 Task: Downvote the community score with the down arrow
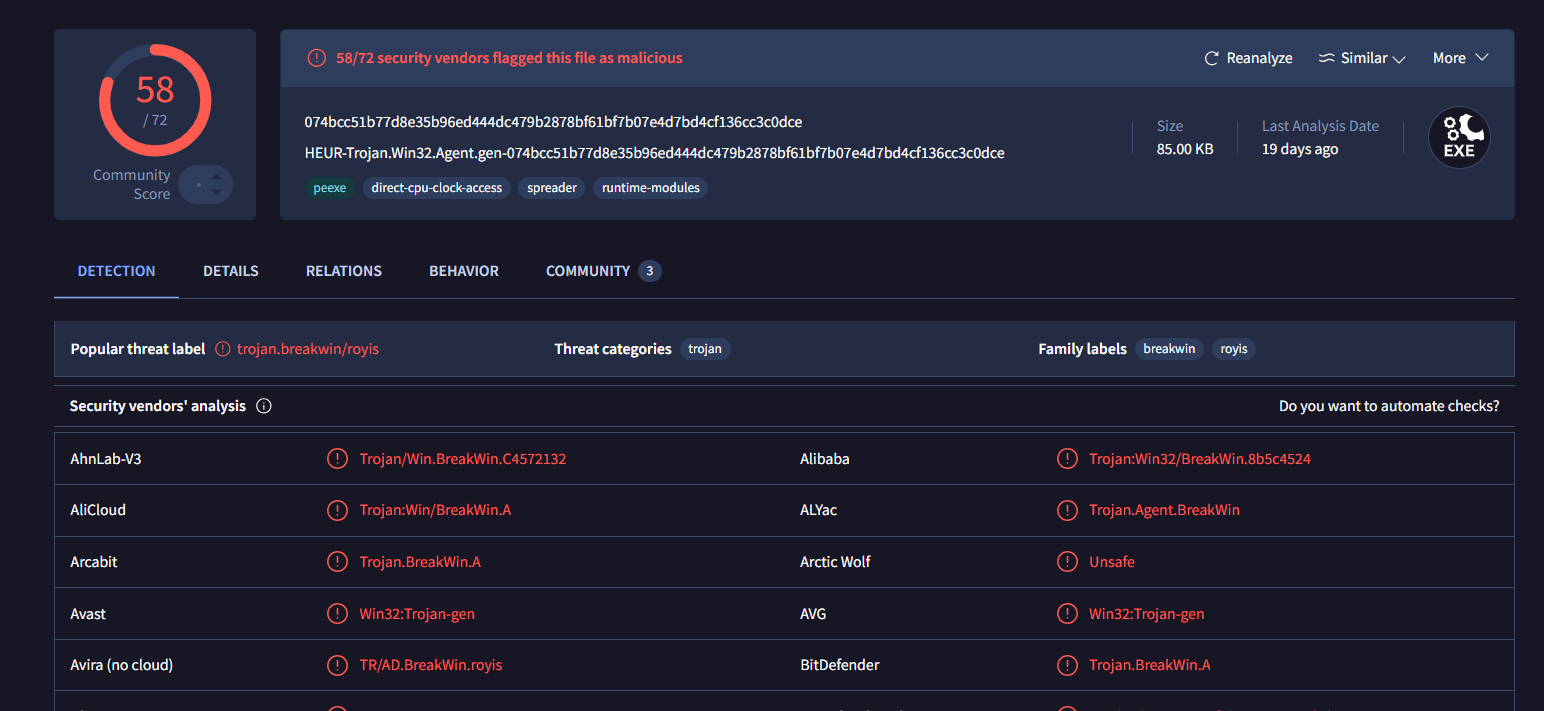[217, 194]
